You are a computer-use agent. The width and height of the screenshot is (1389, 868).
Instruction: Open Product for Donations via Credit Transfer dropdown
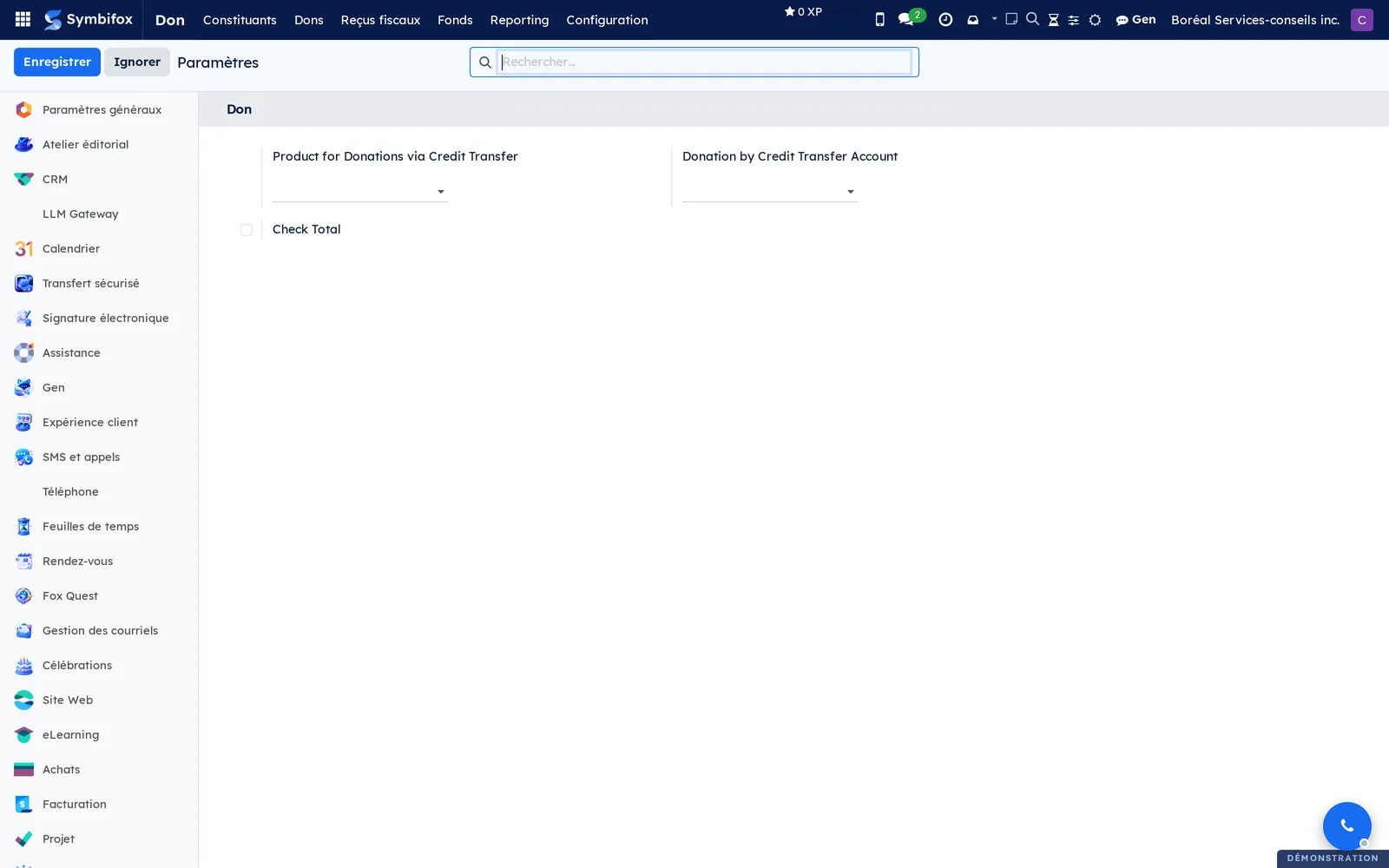pyautogui.click(x=359, y=191)
